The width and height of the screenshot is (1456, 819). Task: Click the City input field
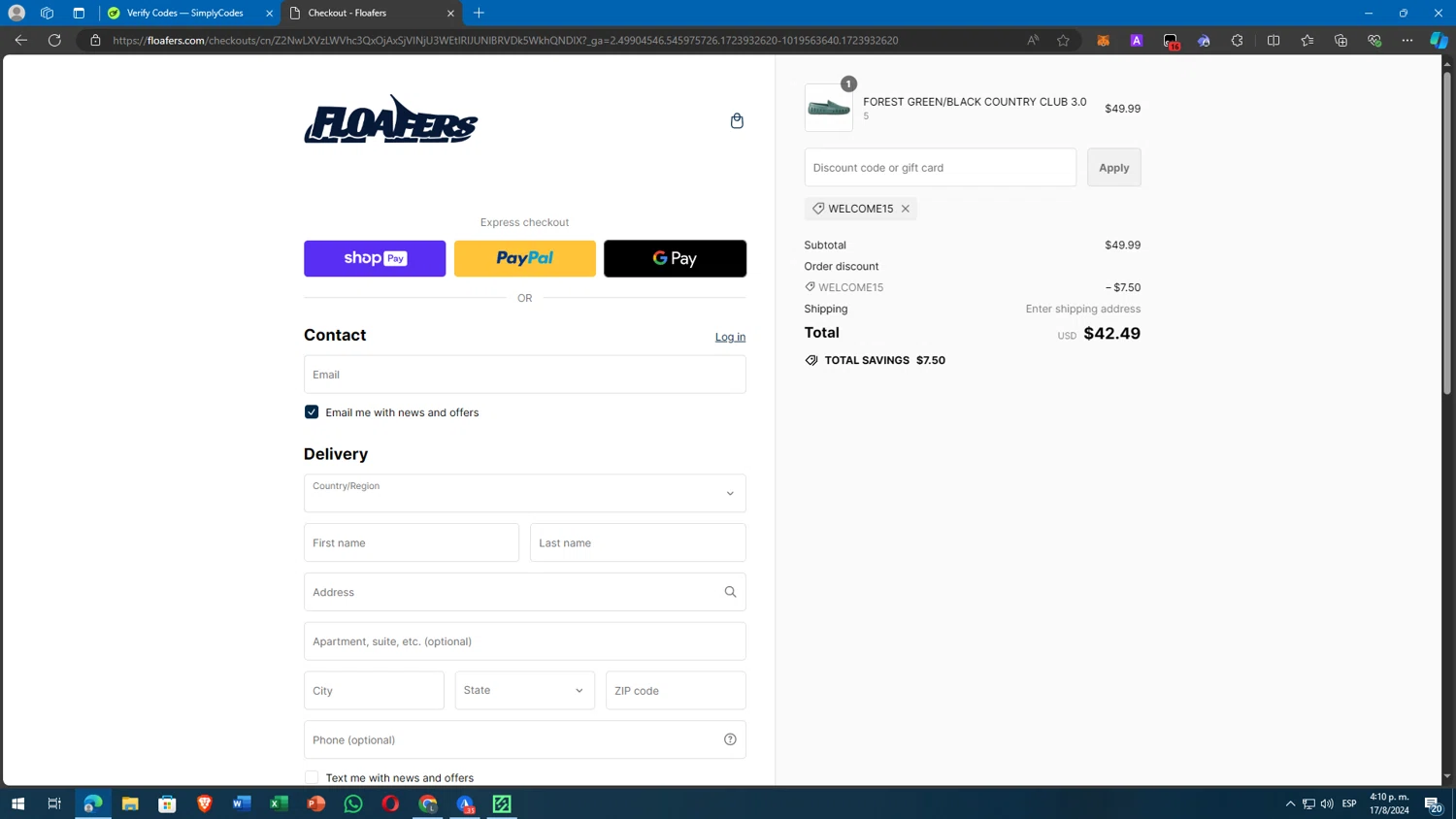(374, 690)
